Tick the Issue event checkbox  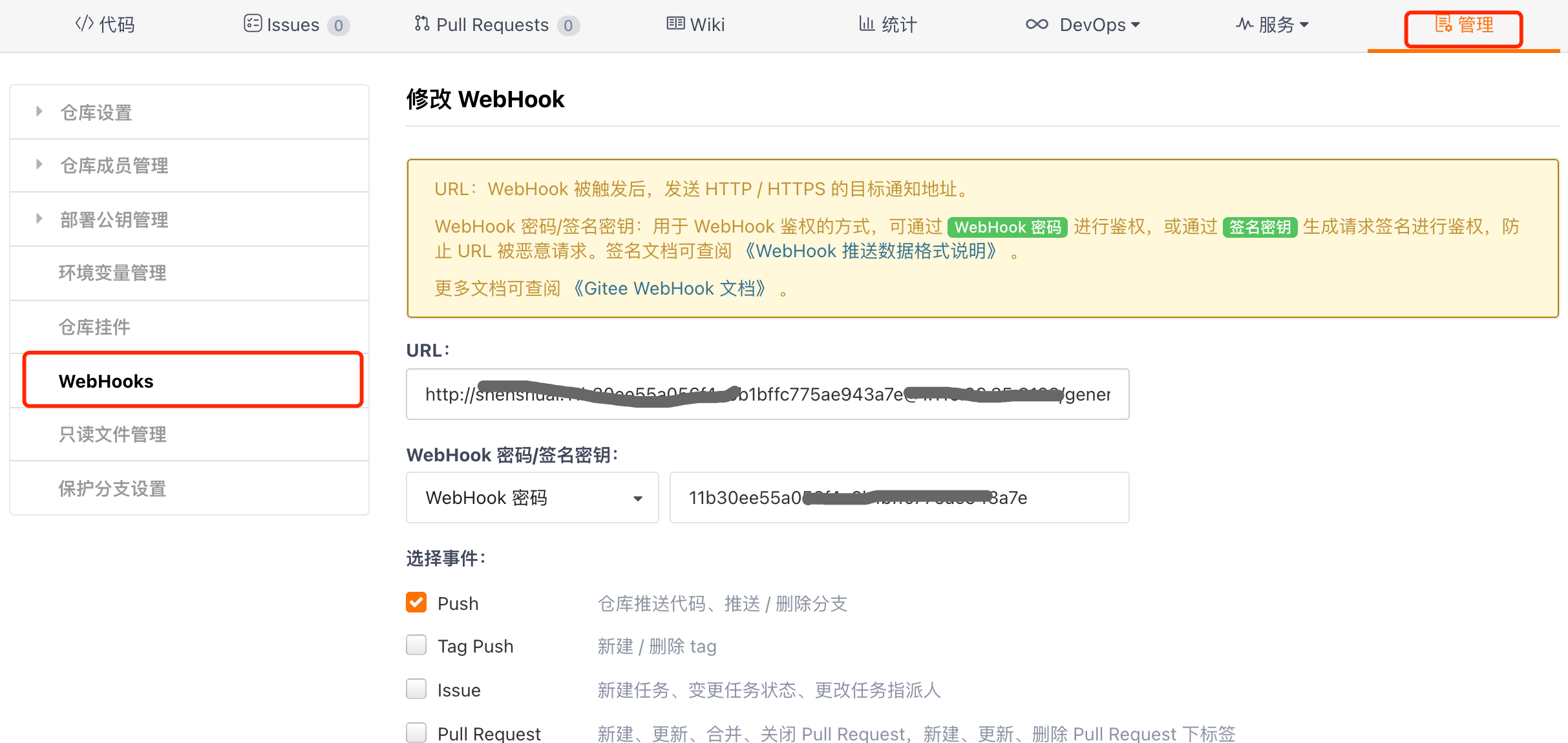coord(416,689)
